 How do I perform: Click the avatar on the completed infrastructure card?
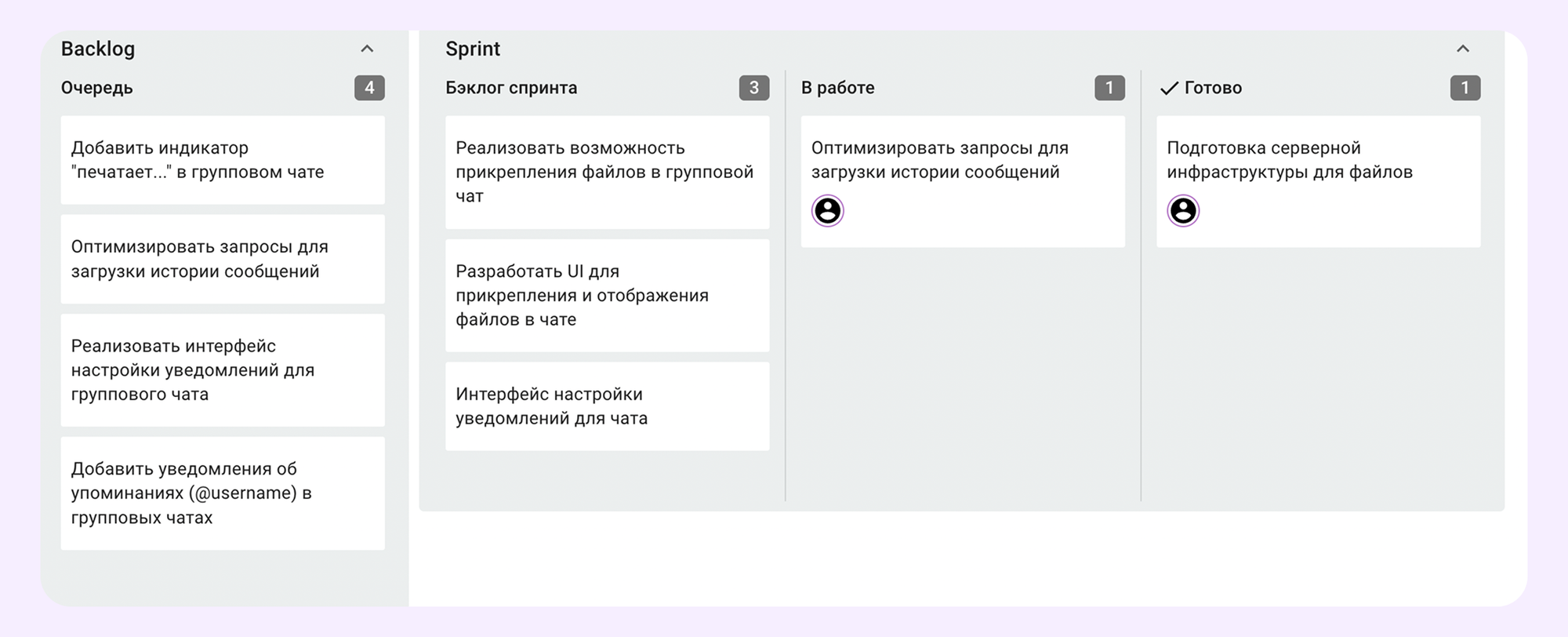1182,210
